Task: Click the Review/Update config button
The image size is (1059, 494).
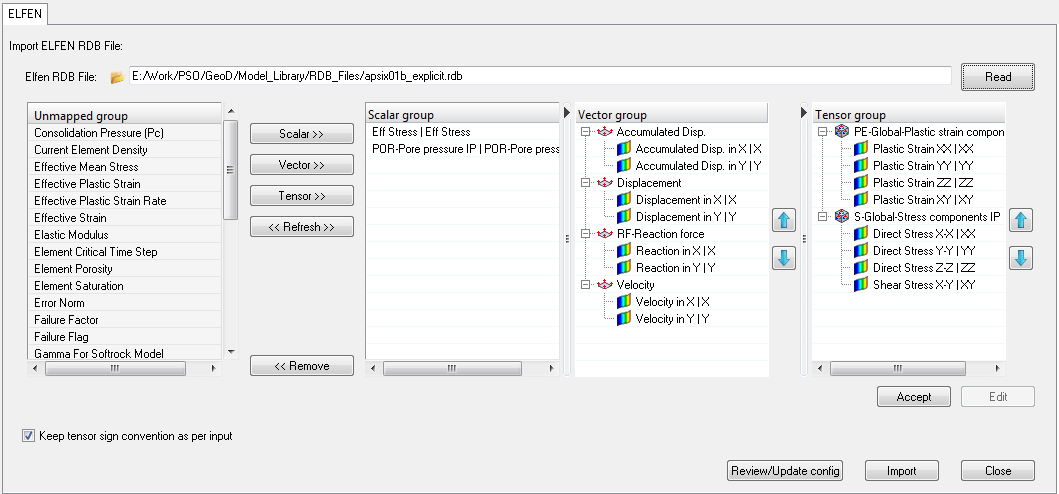Action: point(785,470)
